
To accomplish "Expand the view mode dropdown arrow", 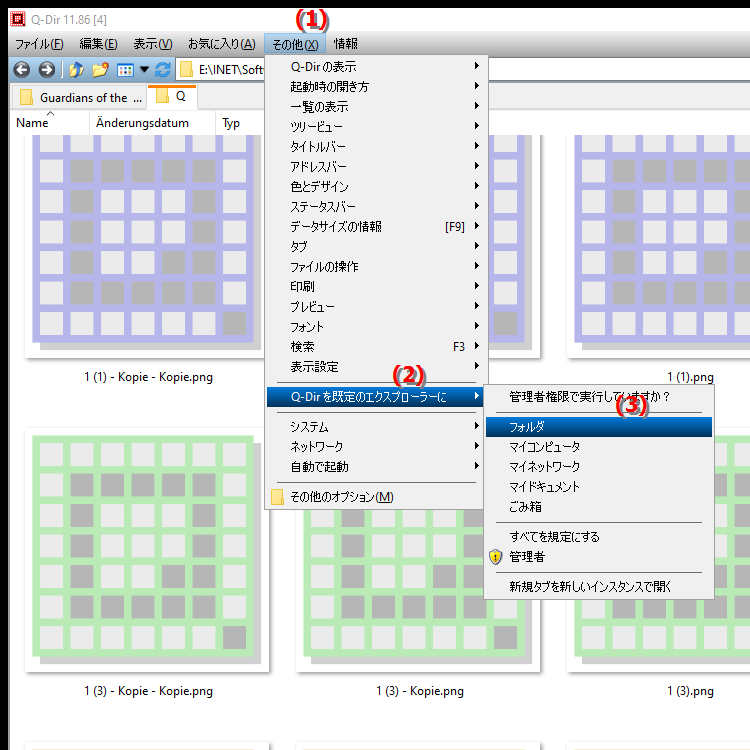I will (144, 70).
